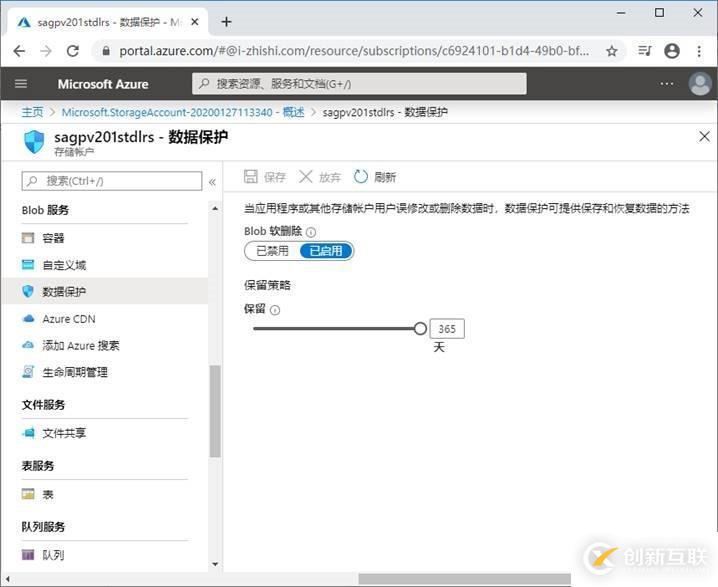Click the Azure search resources box
The width and height of the screenshot is (718, 587).
point(359,84)
